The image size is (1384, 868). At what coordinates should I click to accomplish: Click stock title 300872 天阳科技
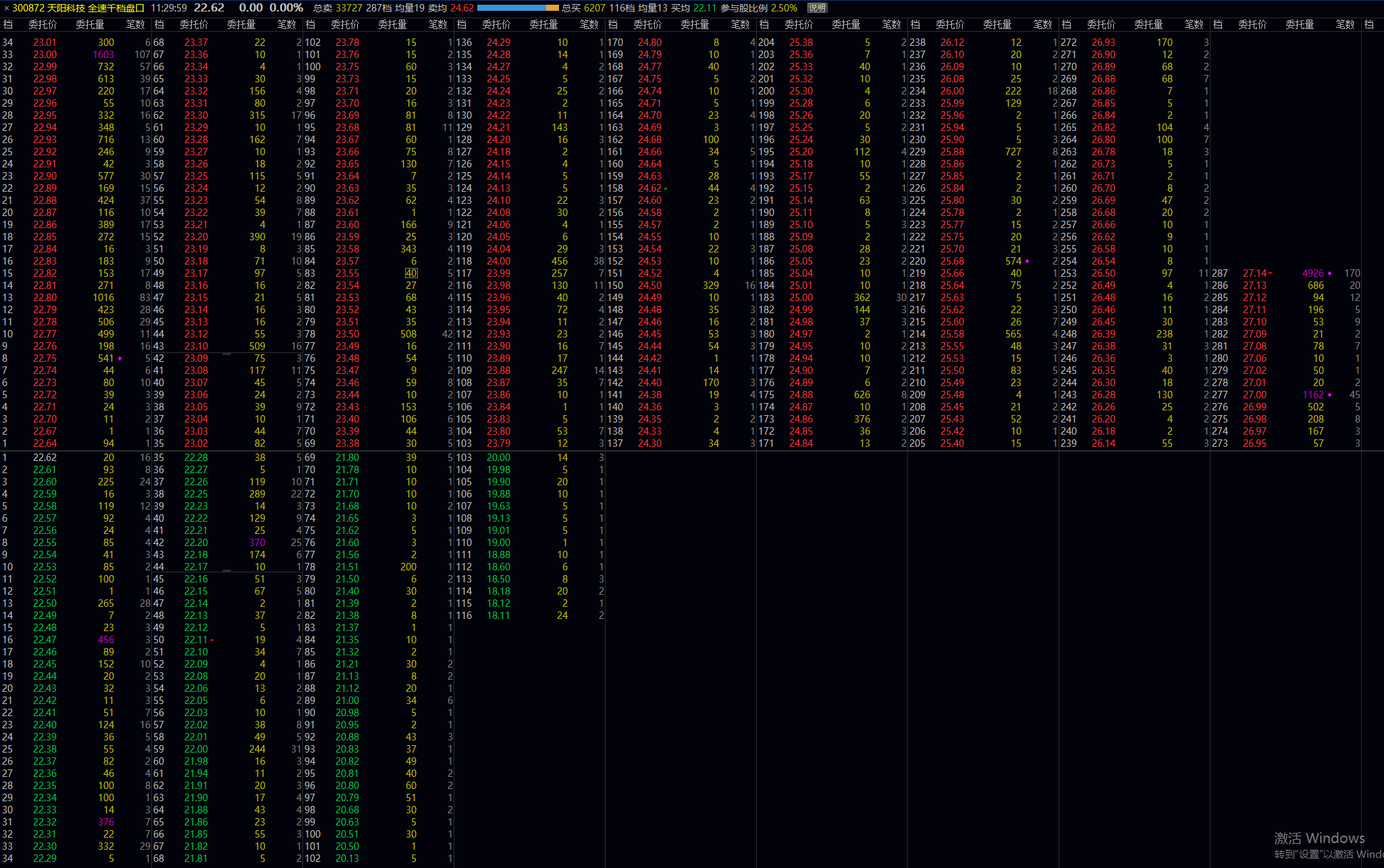click(49, 8)
